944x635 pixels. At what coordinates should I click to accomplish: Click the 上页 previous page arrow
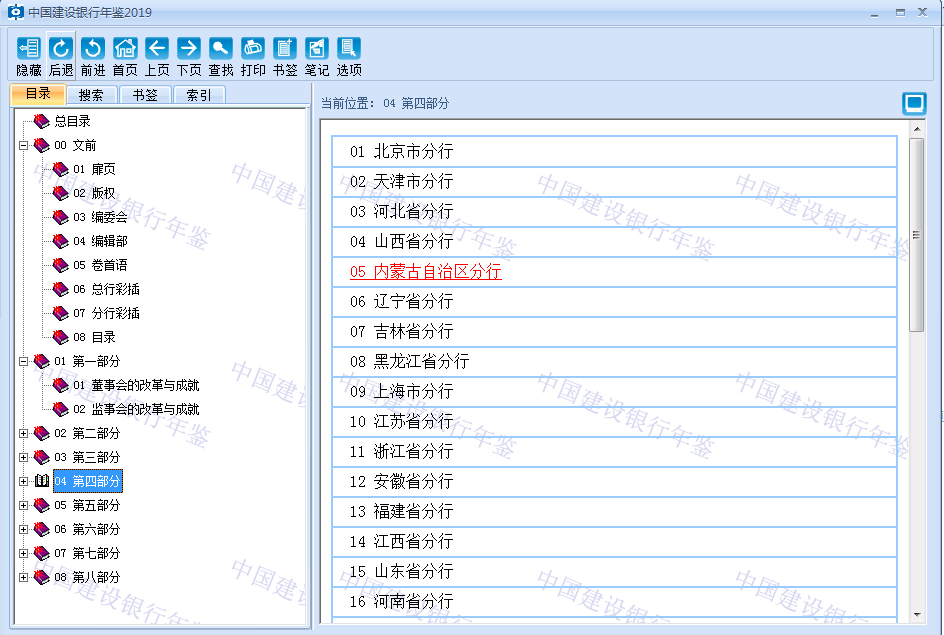click(x=157, y=48)
